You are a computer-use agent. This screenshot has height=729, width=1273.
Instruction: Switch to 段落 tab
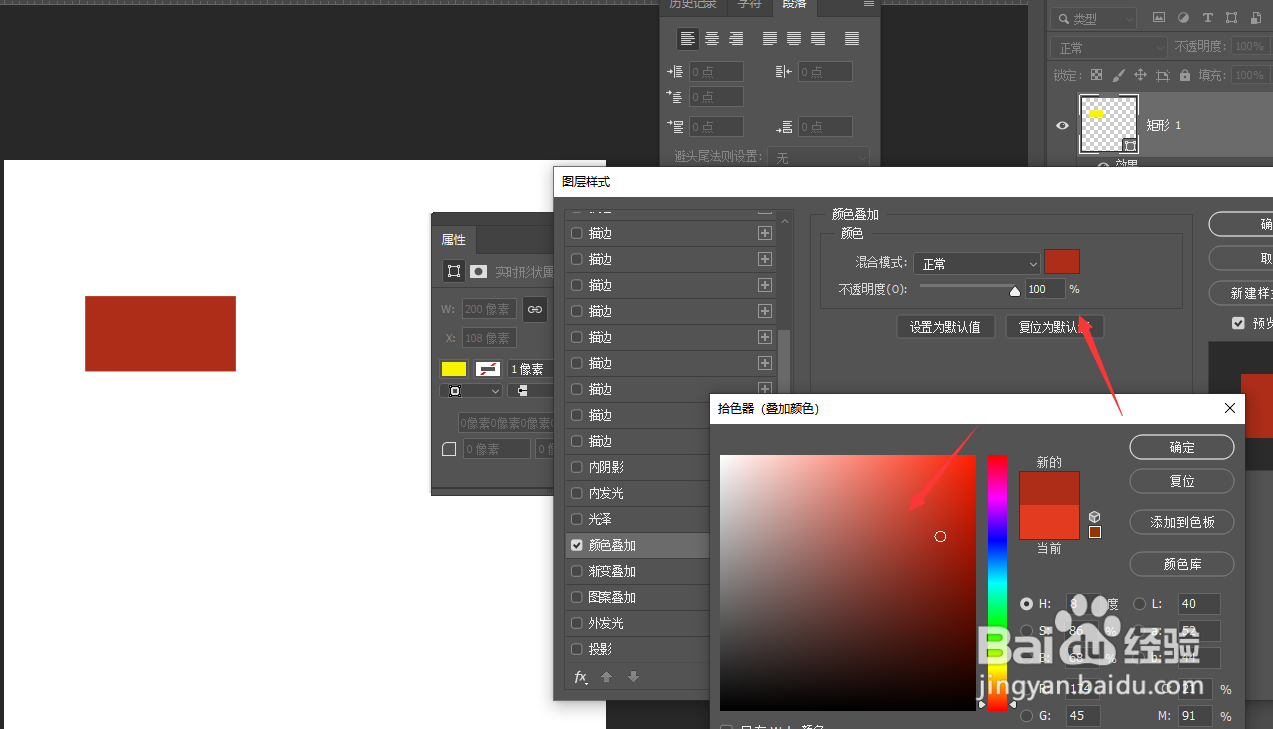tap(794, 5)
